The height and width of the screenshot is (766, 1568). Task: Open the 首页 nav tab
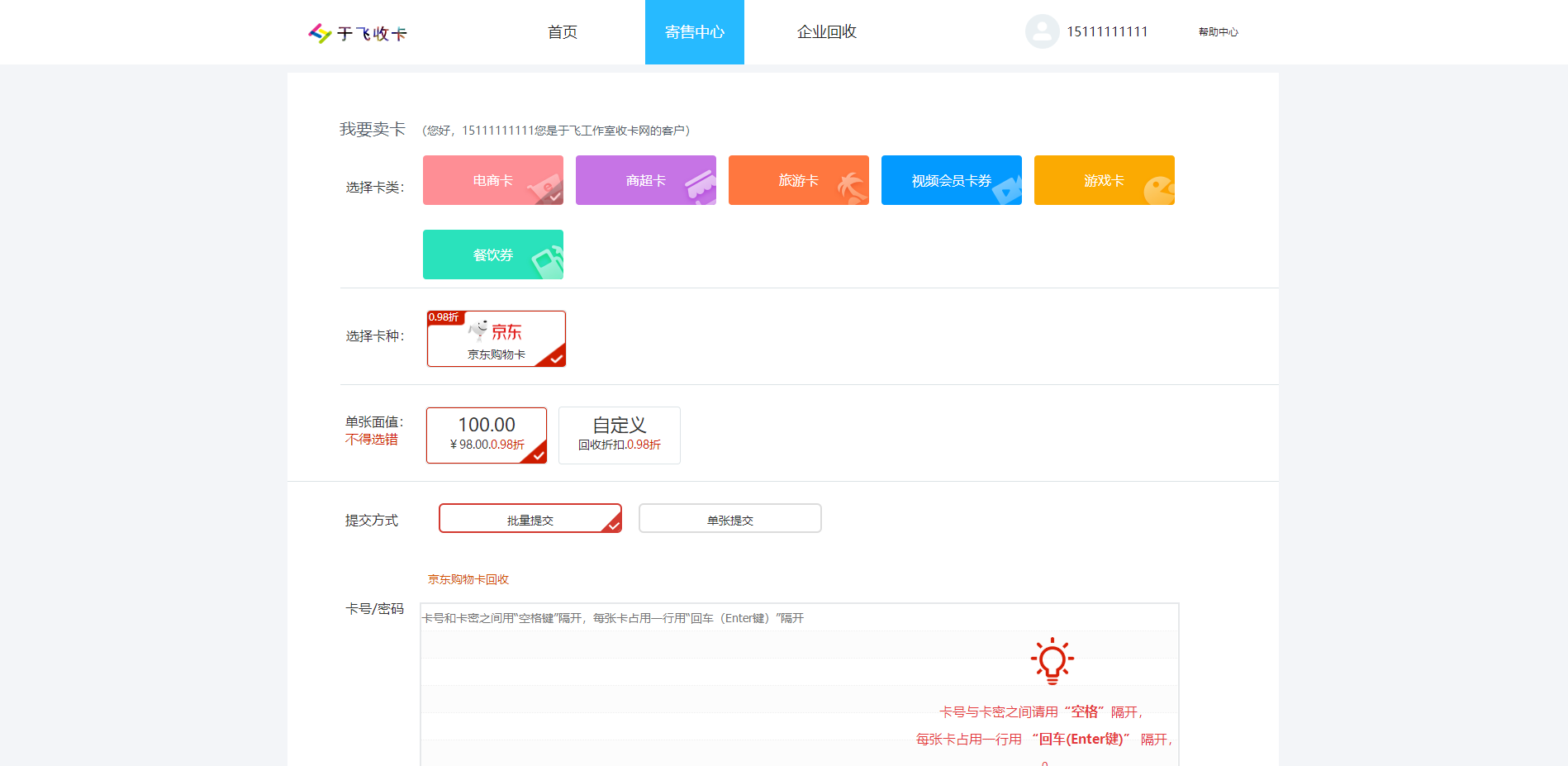pyautogui.click(x=563, y=32)
